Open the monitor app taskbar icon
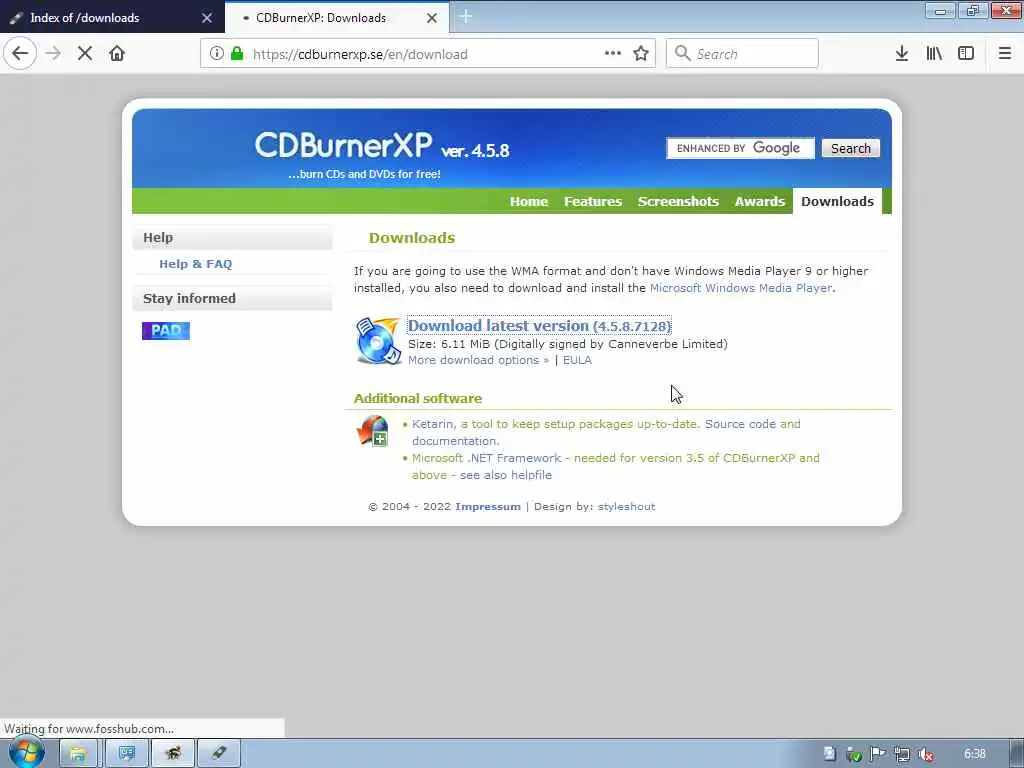Image resolution: width=1024 pixels, height=768 pixels. tap(126, 754)
